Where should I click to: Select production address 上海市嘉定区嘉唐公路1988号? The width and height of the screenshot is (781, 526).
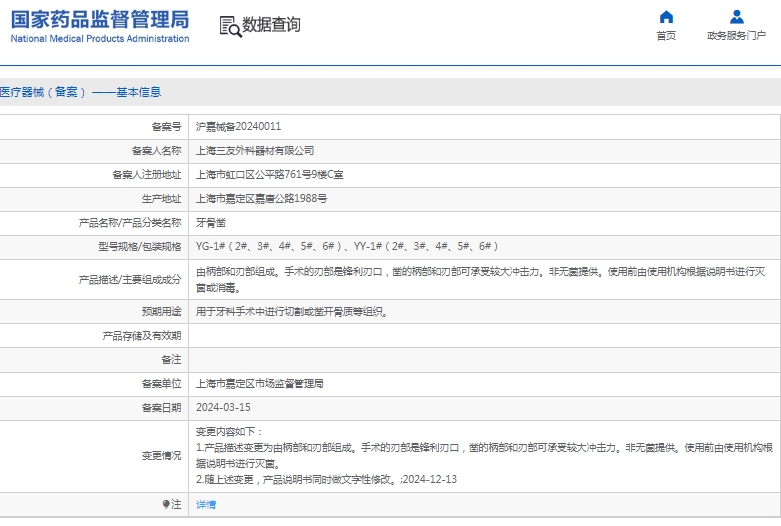[x=261, y=198]
